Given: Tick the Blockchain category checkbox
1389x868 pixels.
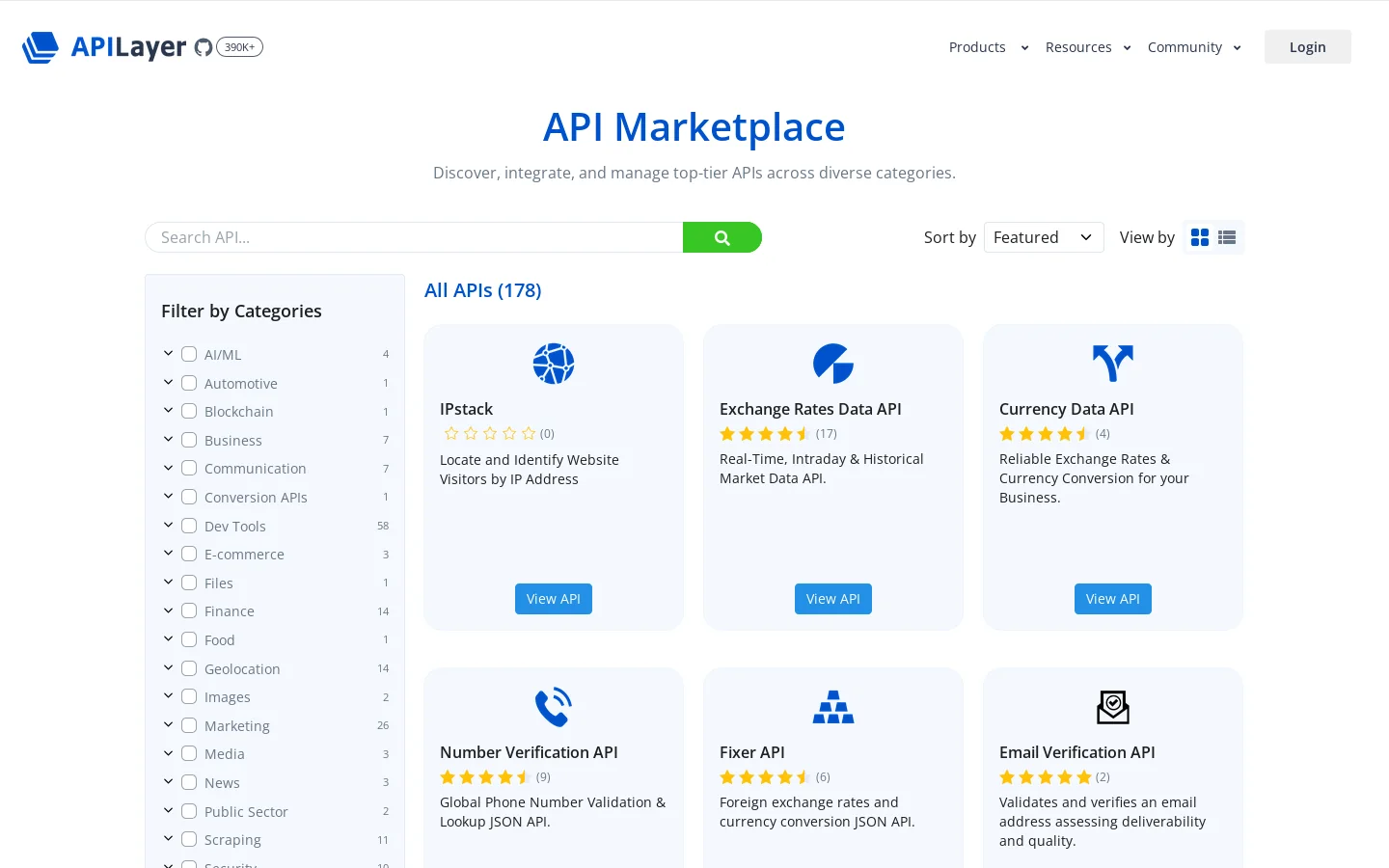Looking at the screenshot, I should pyautogui.click(x=189, y=411).
